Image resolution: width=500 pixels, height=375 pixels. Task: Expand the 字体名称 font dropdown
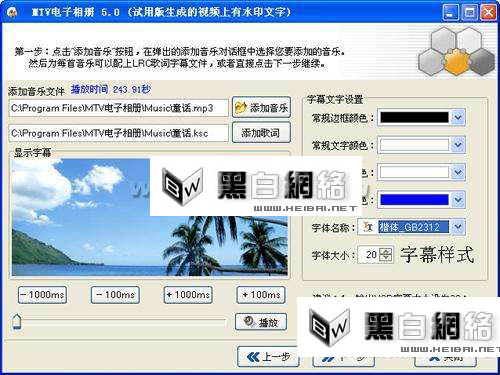click(458, 227)
